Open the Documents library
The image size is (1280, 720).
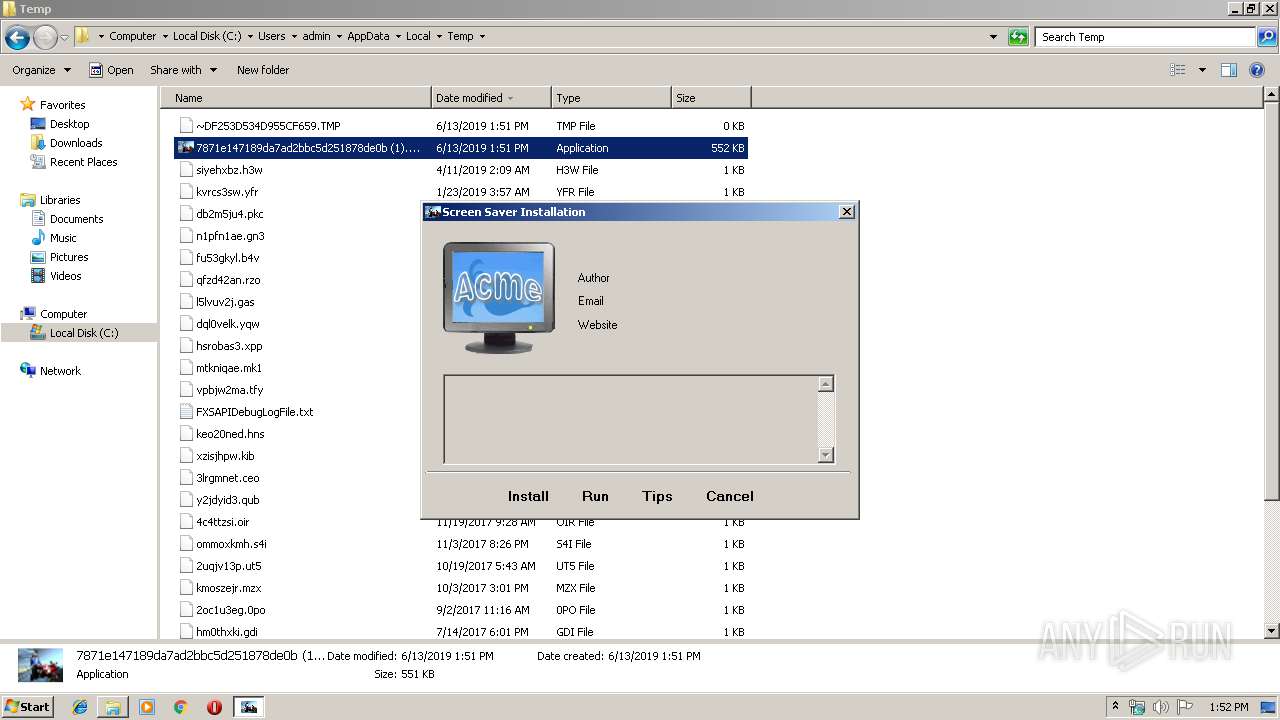coord(76,219)
